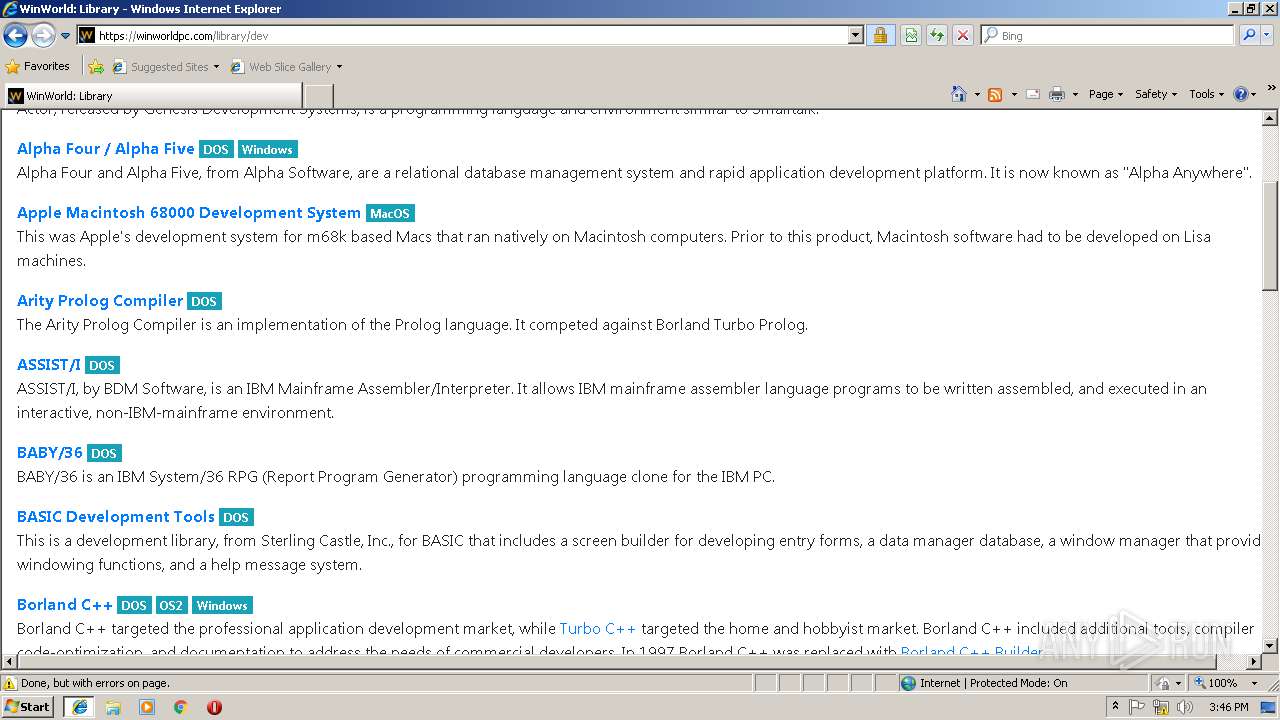Screen dimensions: 1280x720
Task: Click the Stop loading icon
Action: [962, 35]
